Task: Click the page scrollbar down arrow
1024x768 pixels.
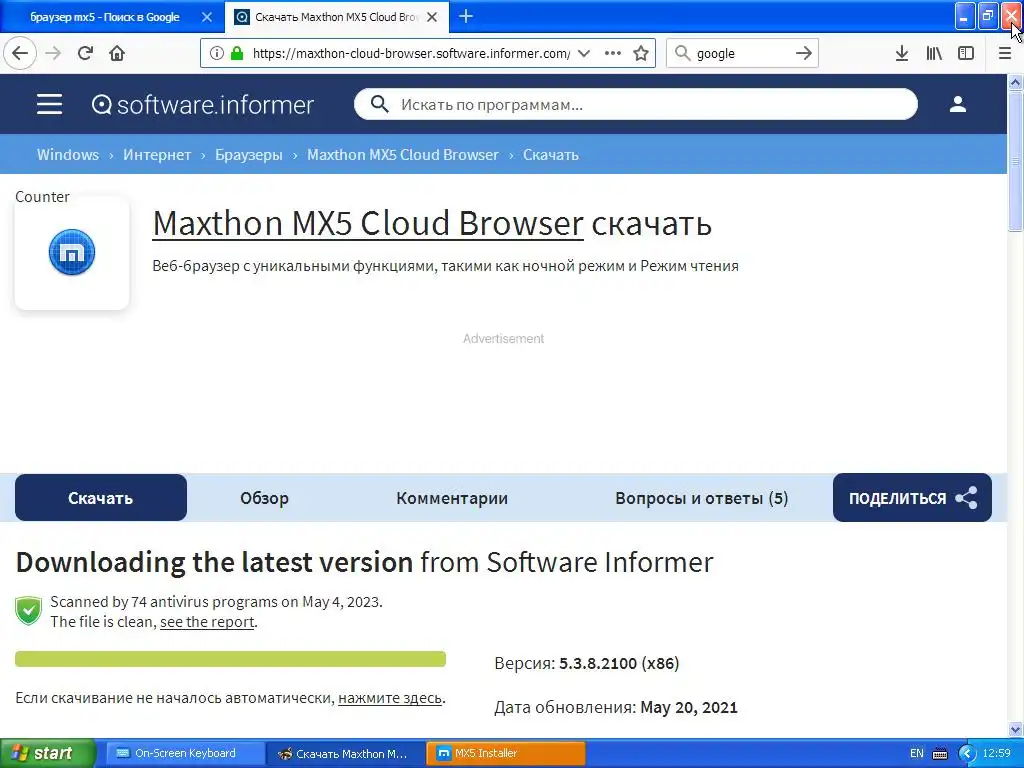Action: [1016, 729]
